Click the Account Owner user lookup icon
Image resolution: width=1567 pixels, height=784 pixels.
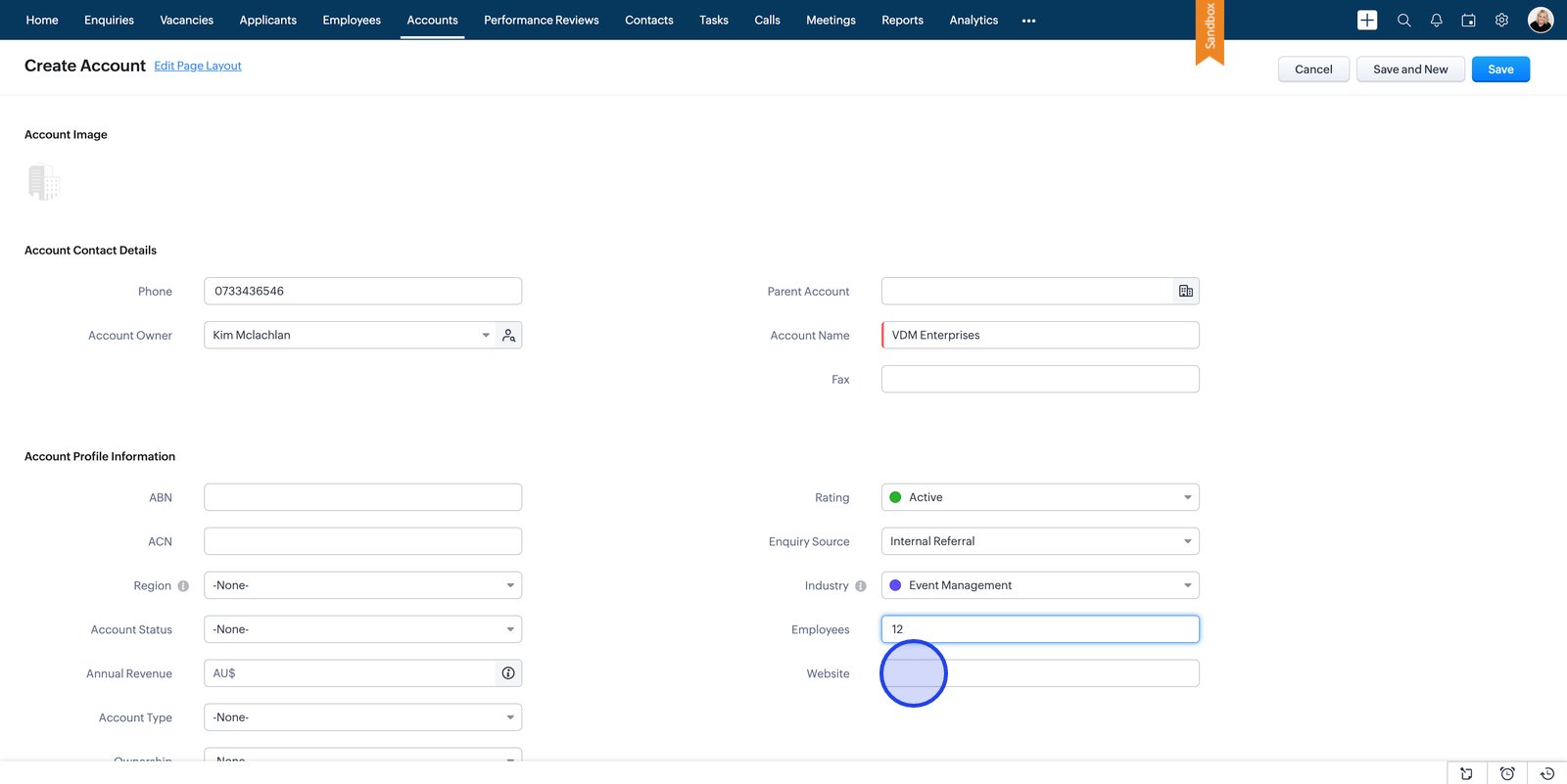point(509,335)
